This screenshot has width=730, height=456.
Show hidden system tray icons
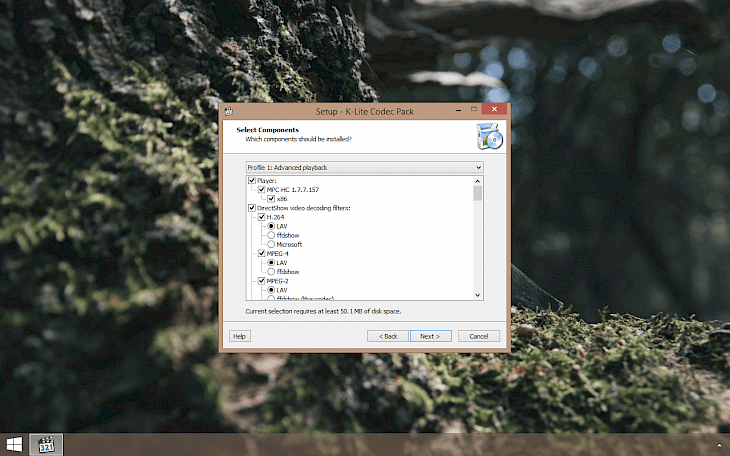tap(719, 445)
